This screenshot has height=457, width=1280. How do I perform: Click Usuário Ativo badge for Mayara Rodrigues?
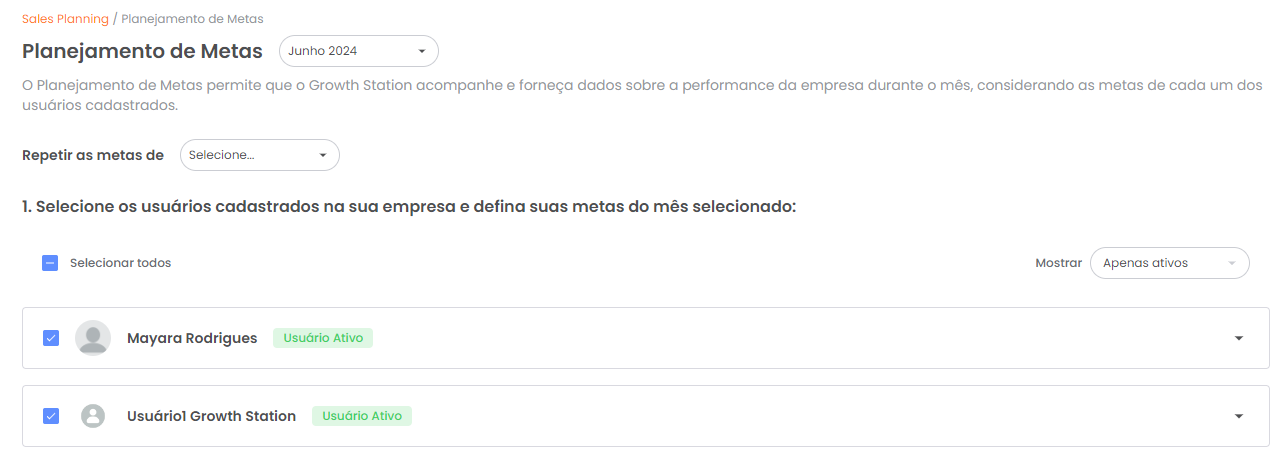pyautogui.click(x=323, y=338)
